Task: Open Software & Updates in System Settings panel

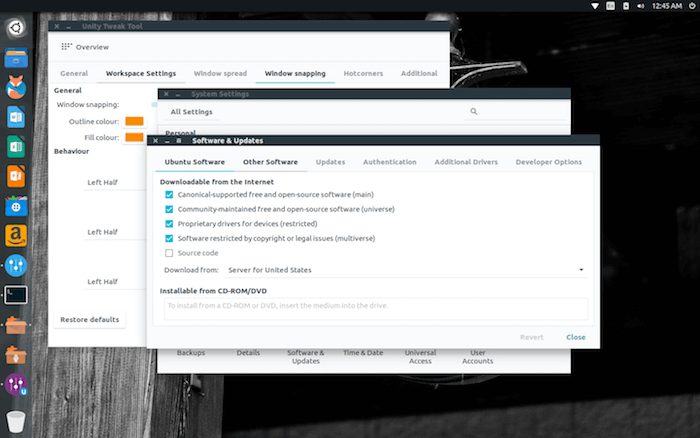Action: click(x=306, y=357)
